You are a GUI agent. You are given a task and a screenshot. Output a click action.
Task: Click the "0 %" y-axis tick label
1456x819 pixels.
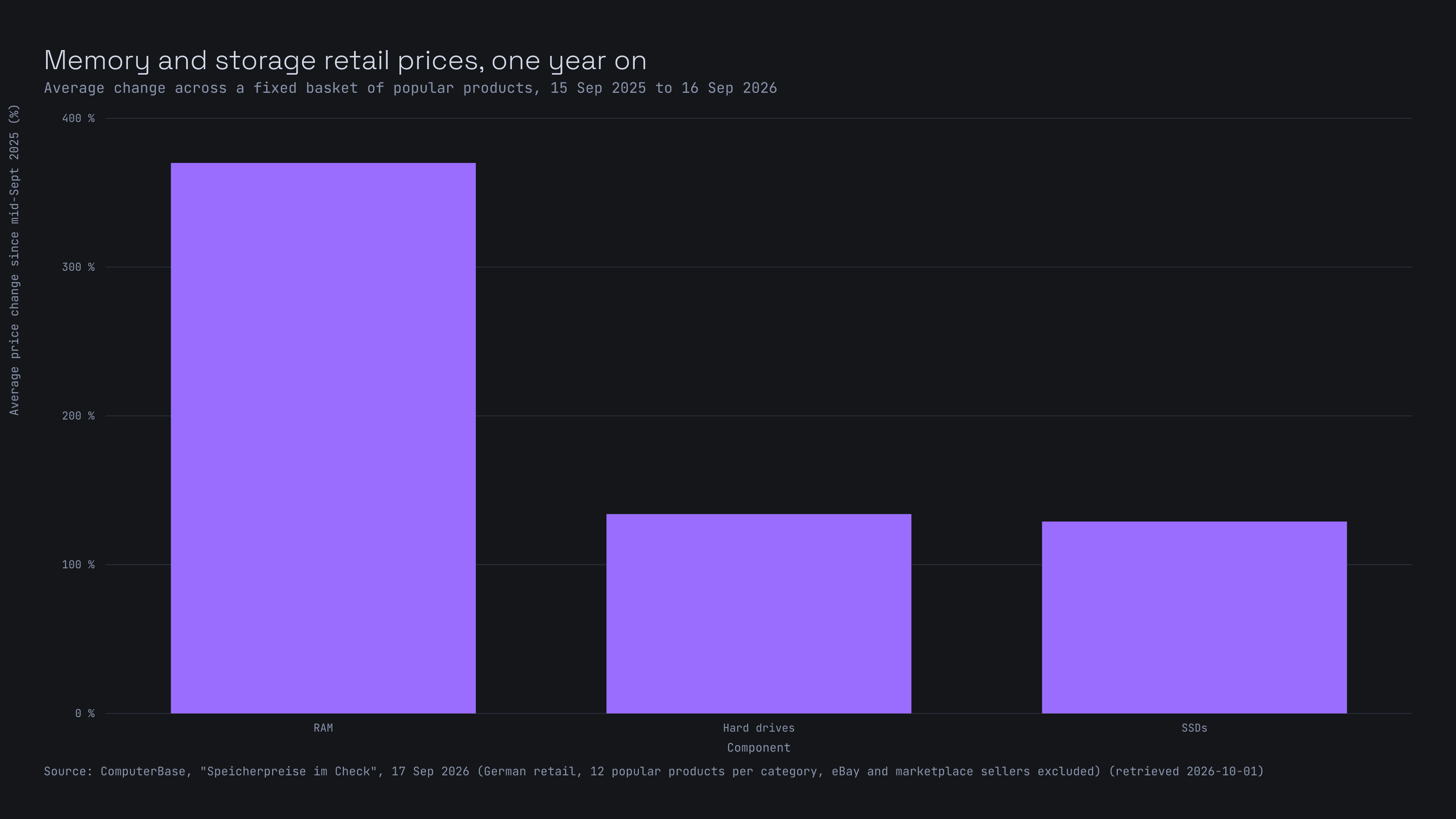click(x=85, y=713)
